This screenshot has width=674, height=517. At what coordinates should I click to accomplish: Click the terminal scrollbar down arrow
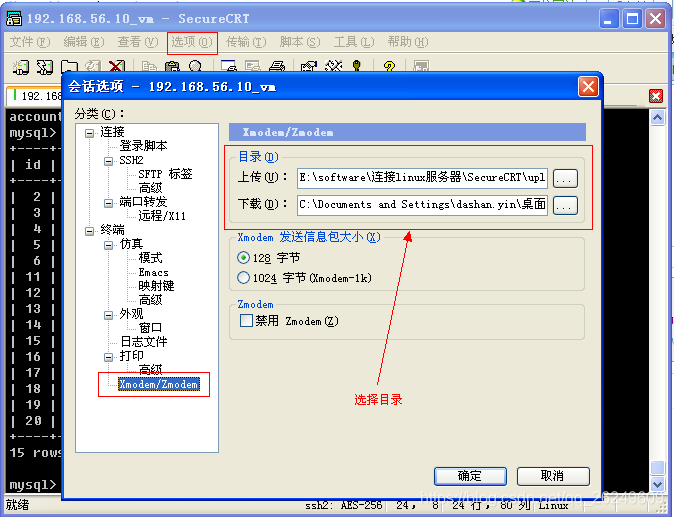click(x=657, y=484)
